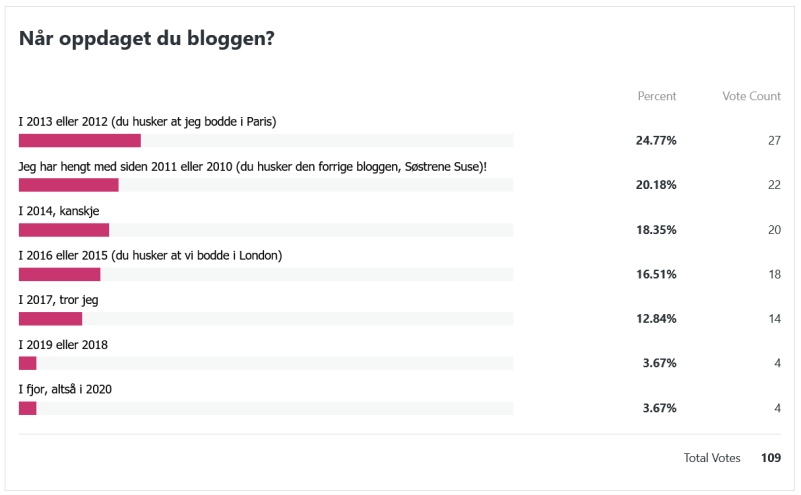This screenshot has height=495, width=801.
Task: Click the poll title "Når oppdaget du bloggen?"
Action: pyautogui.click(x=147, y=39)
